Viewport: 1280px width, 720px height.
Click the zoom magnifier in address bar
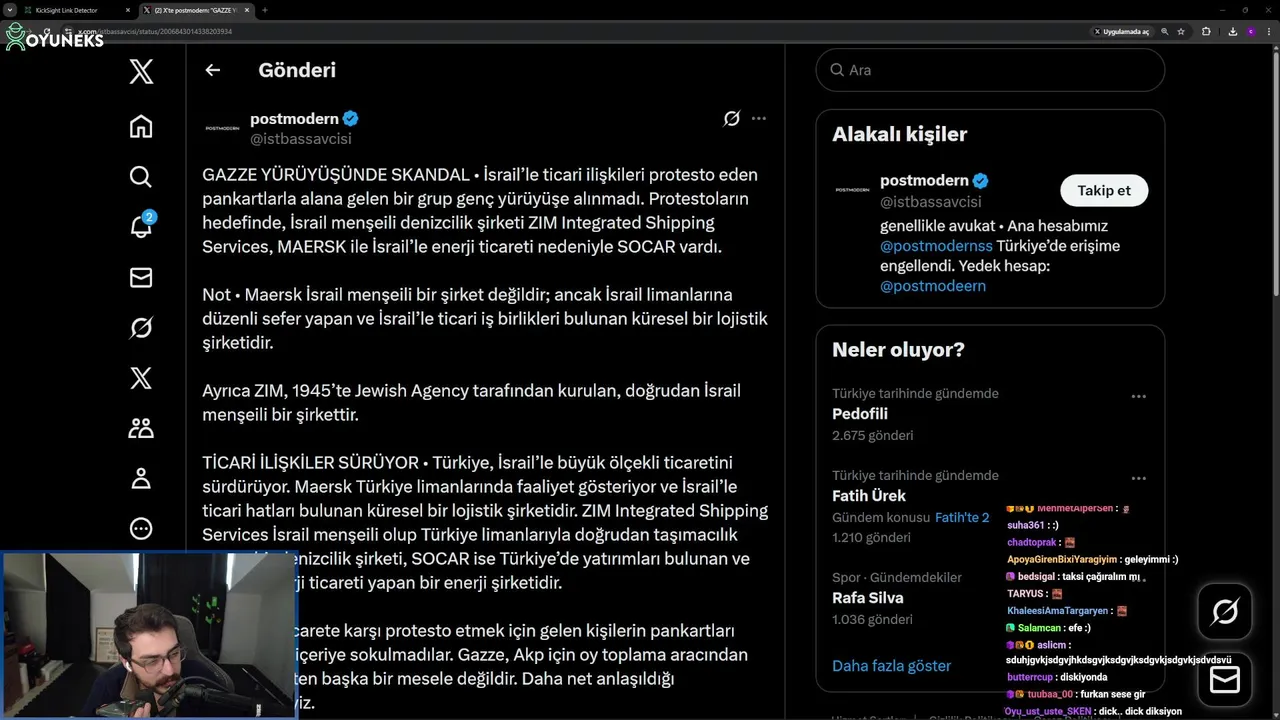[x=1165, y=32]
